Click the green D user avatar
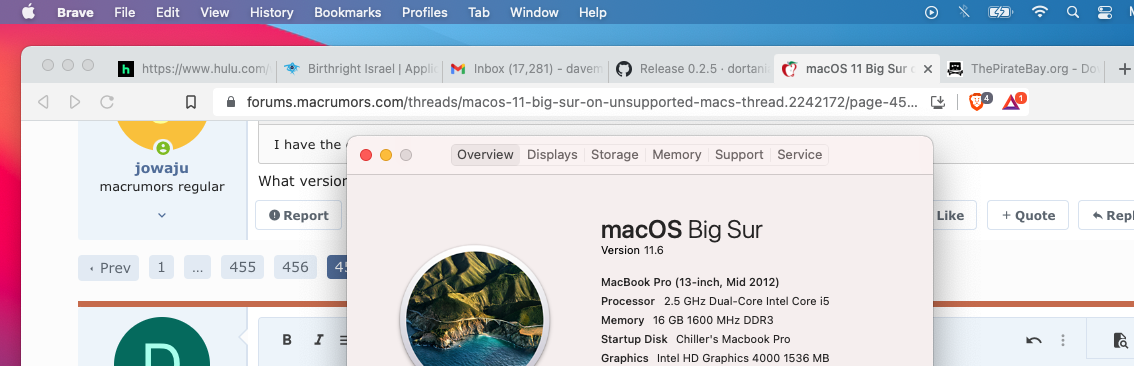 [162, 341]
